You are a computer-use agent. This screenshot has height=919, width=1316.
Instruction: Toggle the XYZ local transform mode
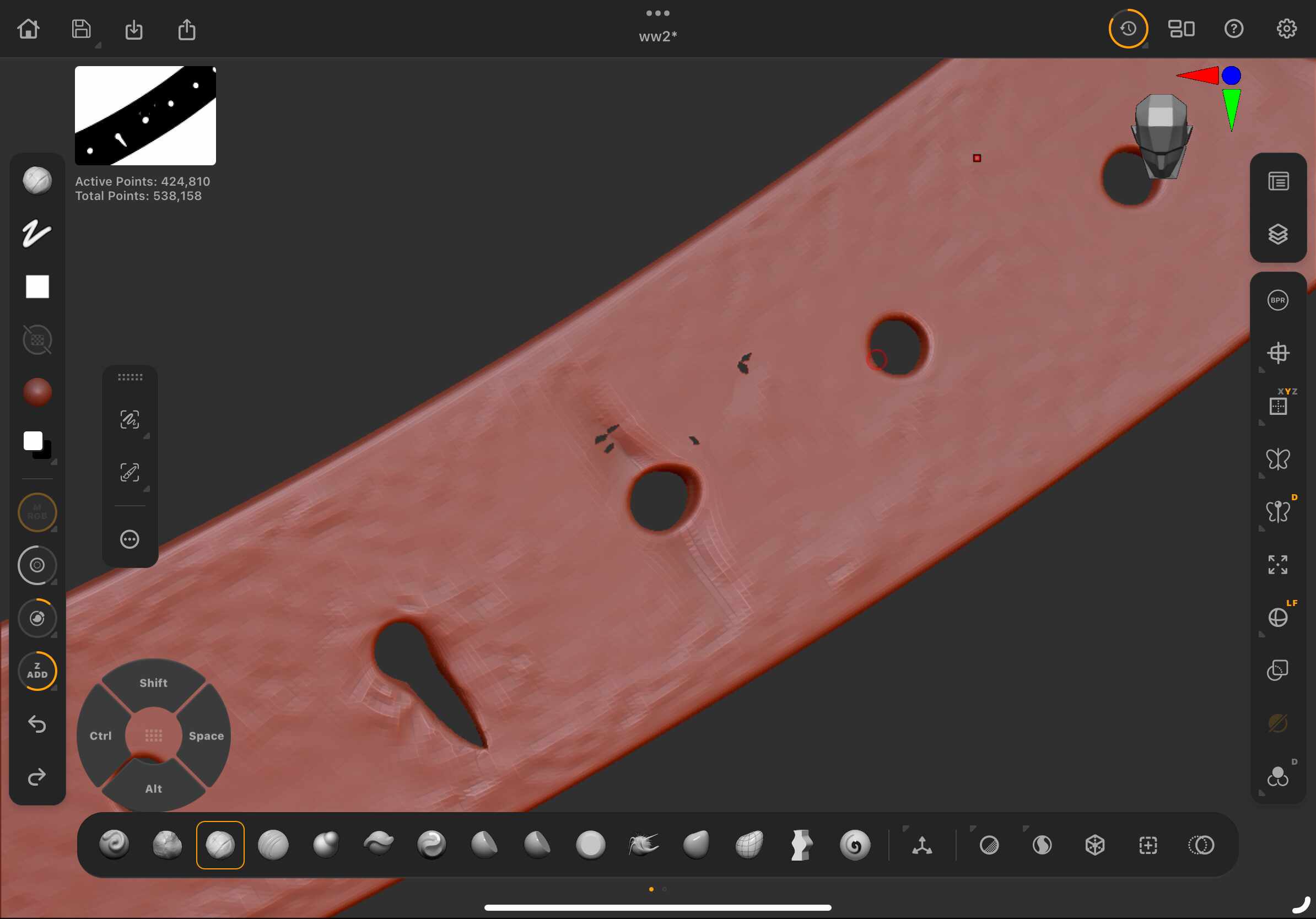click(x=1277, y=406)
